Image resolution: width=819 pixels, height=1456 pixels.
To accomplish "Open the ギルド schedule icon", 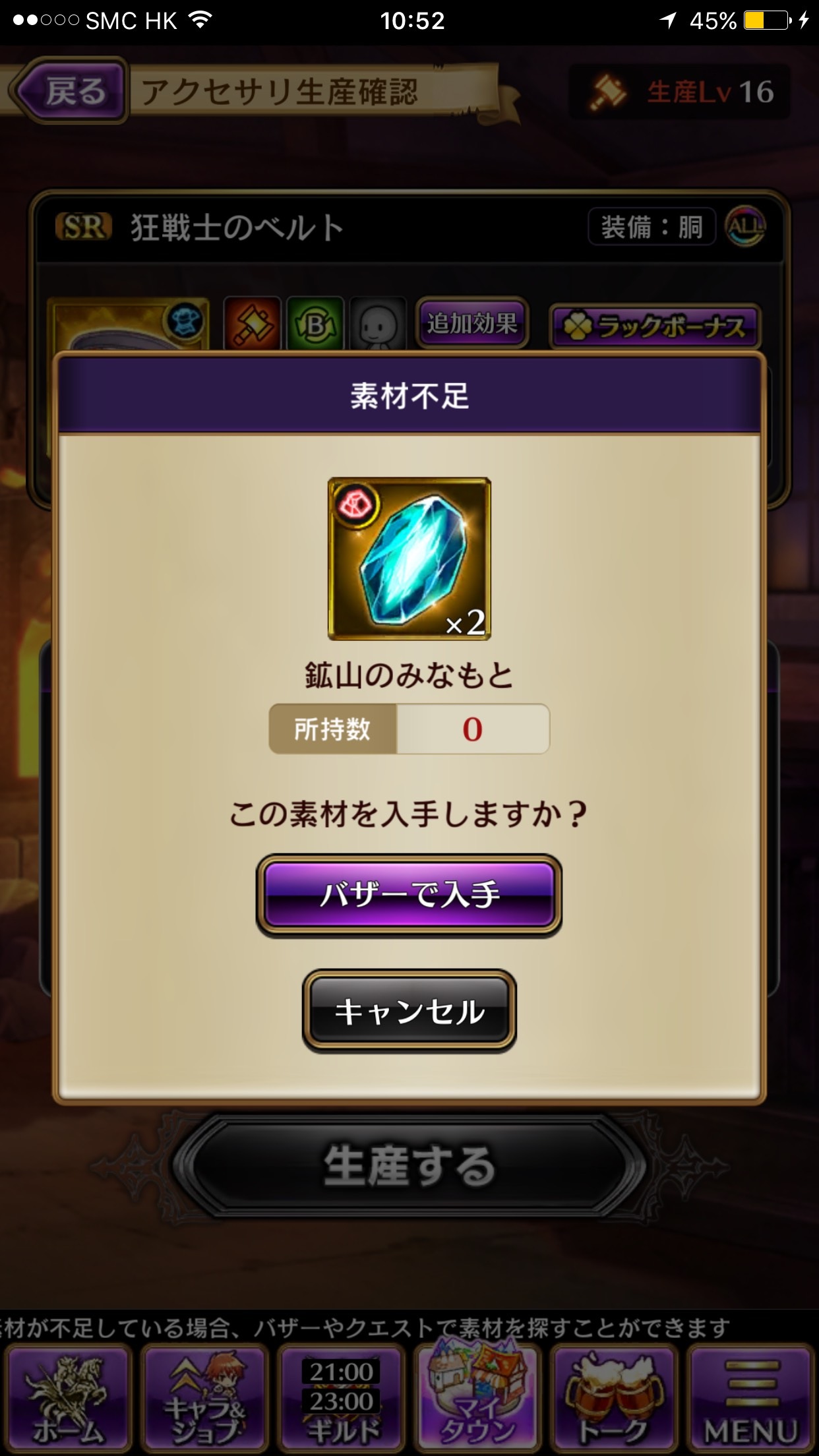I will click(x=341, y=1398).
